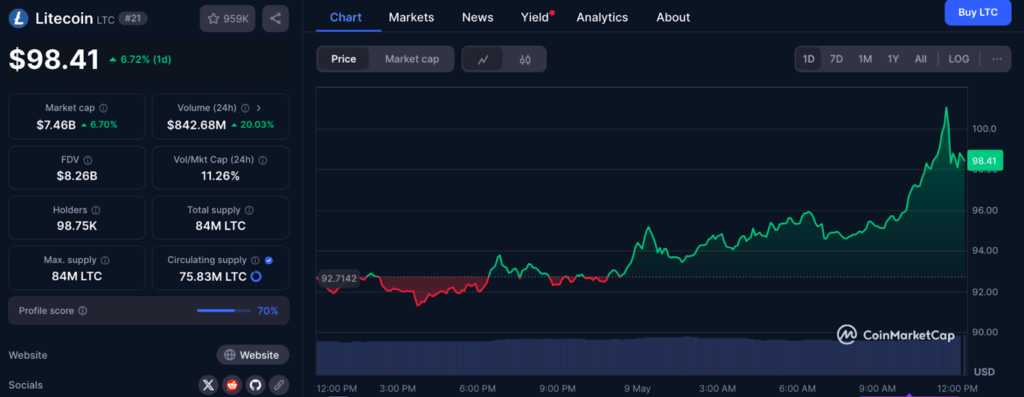1024x397 pixels.
Task: Open the link chain social icon
Action: (279, 385)
